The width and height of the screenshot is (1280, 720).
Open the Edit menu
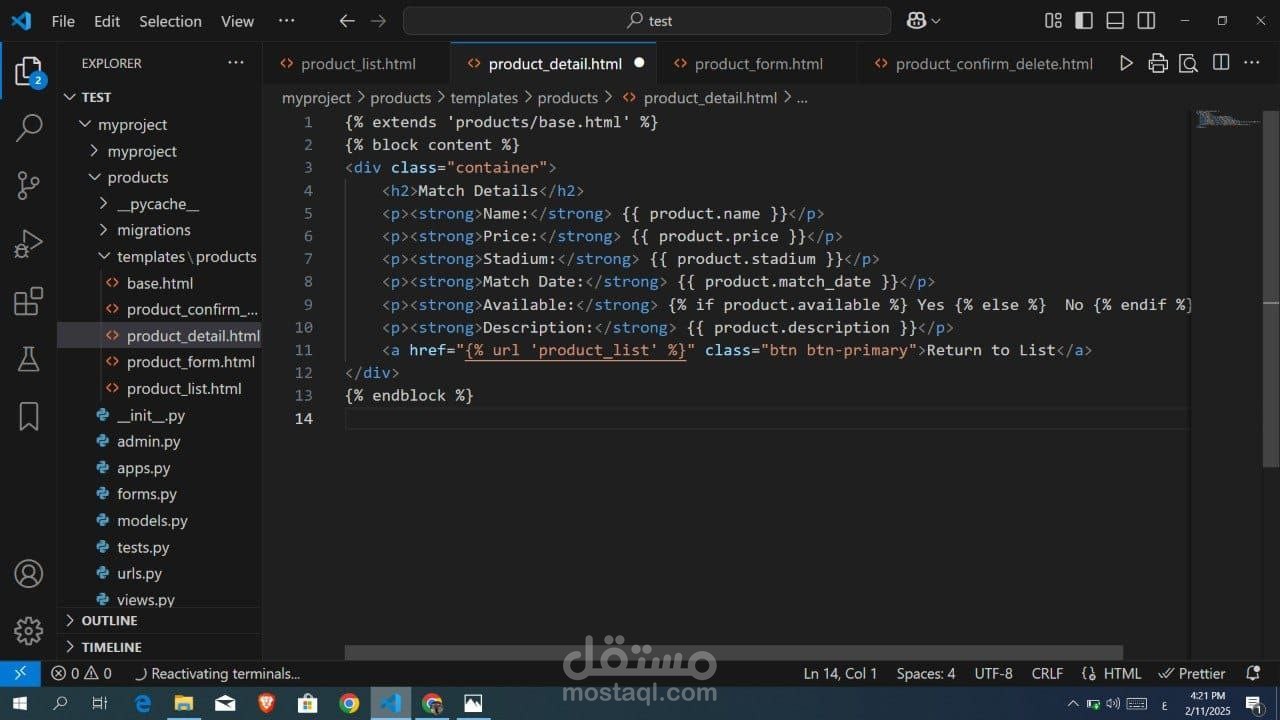(x=107, y=21)
